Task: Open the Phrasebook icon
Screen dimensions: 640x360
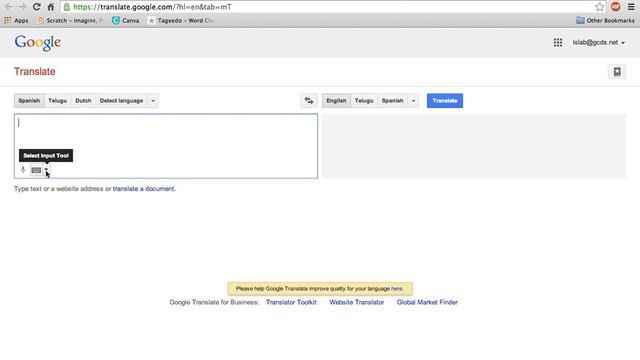Action: [x=617, y=72]
